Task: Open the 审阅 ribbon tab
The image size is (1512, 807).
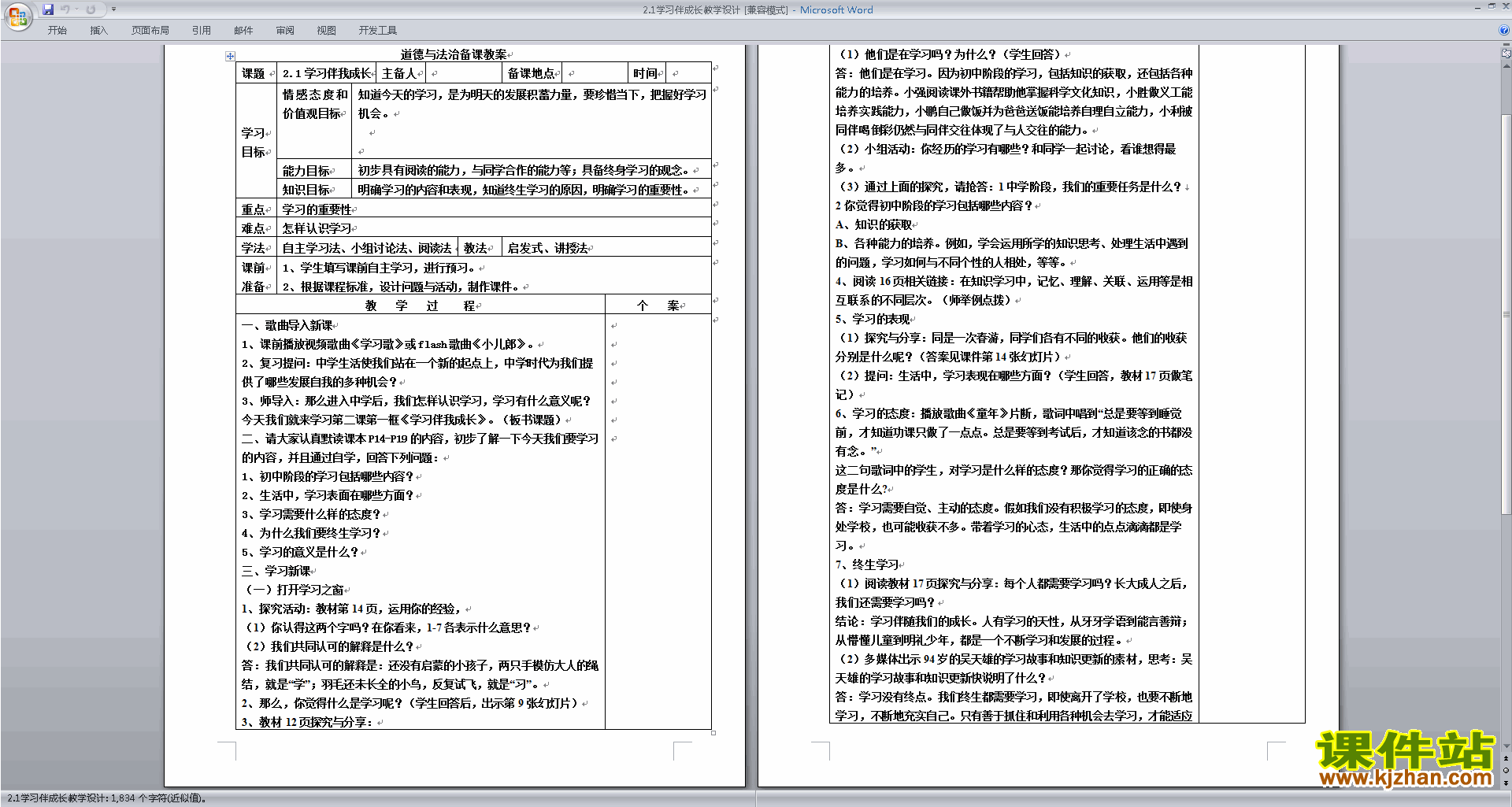Action: [285, 31]
